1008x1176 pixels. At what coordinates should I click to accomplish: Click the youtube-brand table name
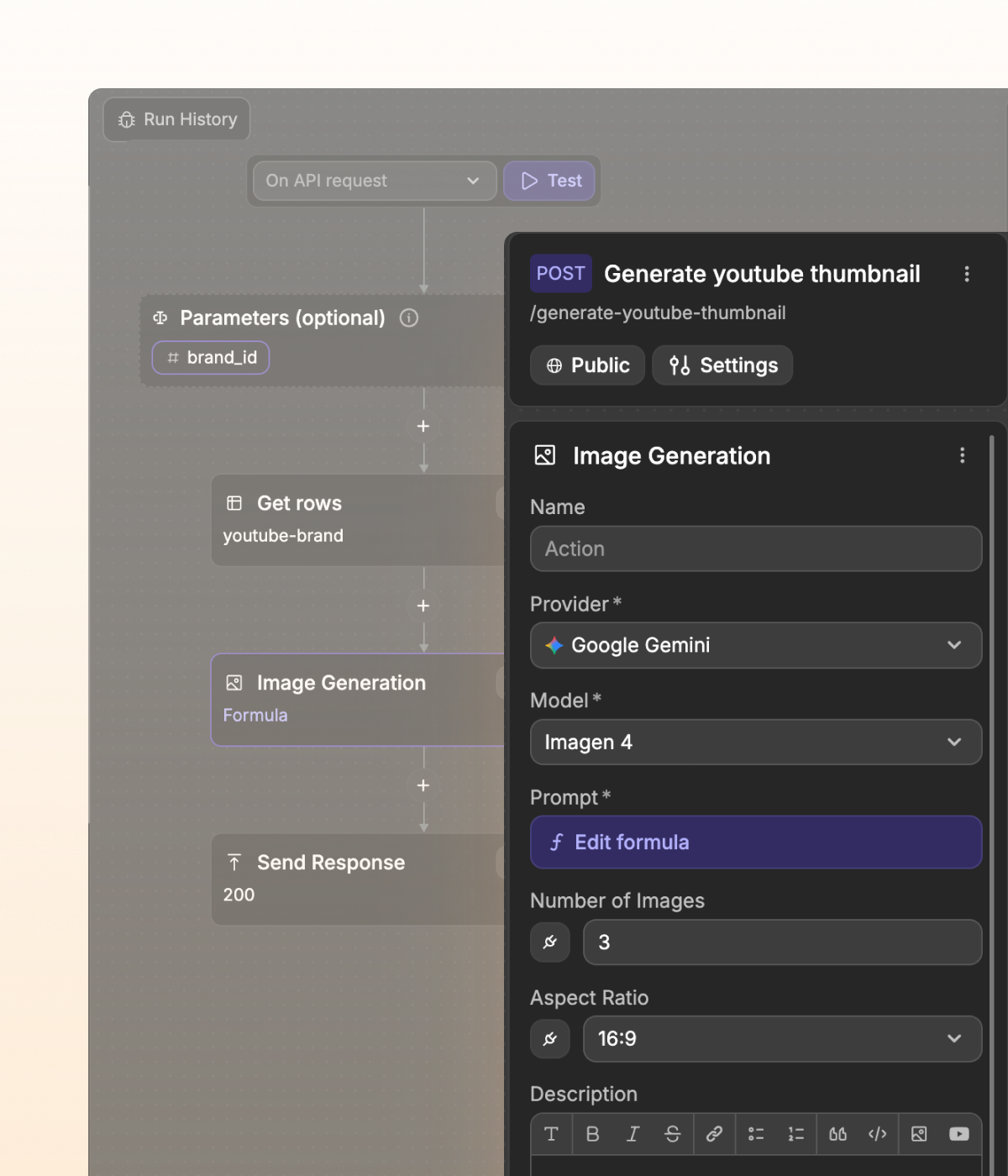tap(283, 536)
